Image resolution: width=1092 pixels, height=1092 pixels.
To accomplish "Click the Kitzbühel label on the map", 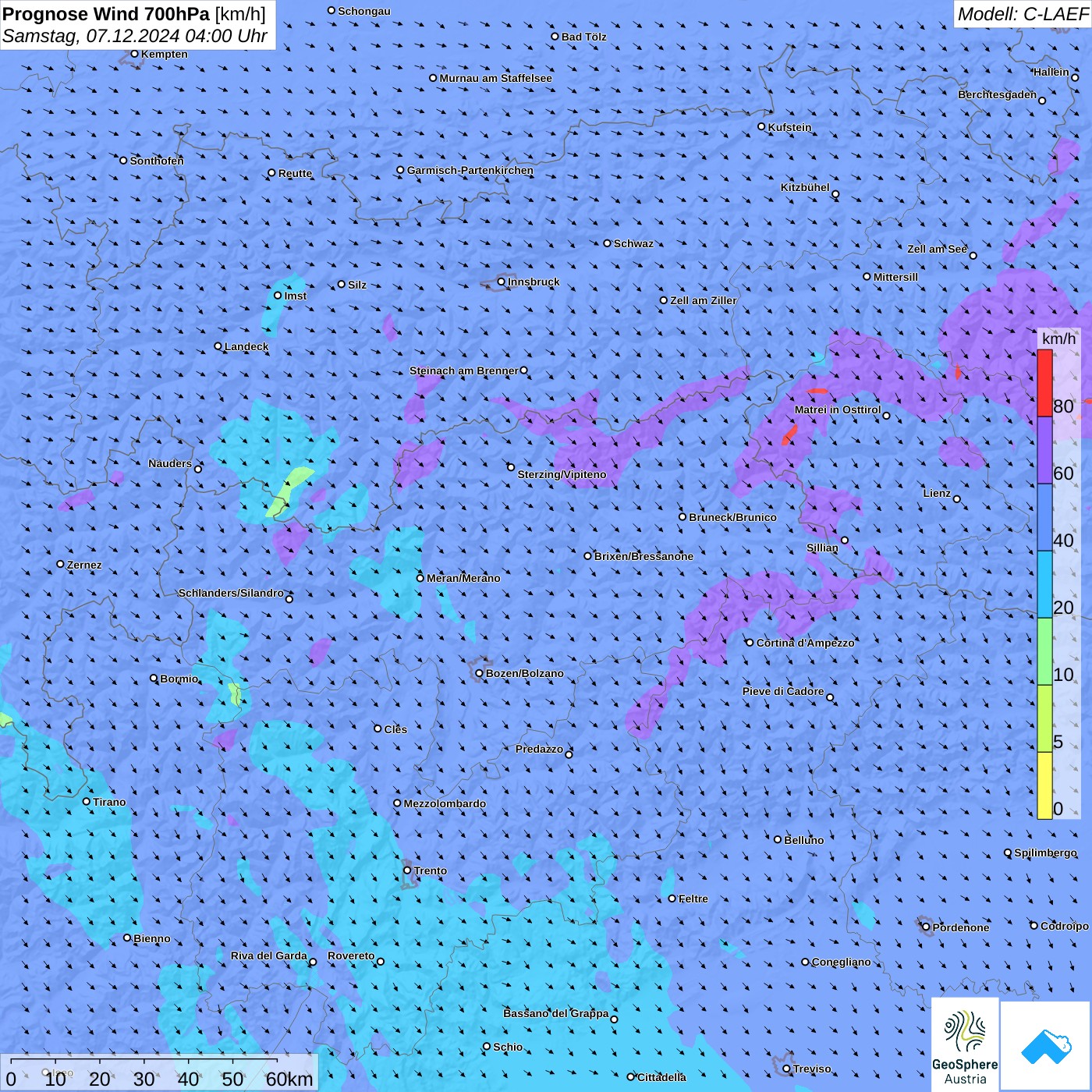I will coord(805,187).
